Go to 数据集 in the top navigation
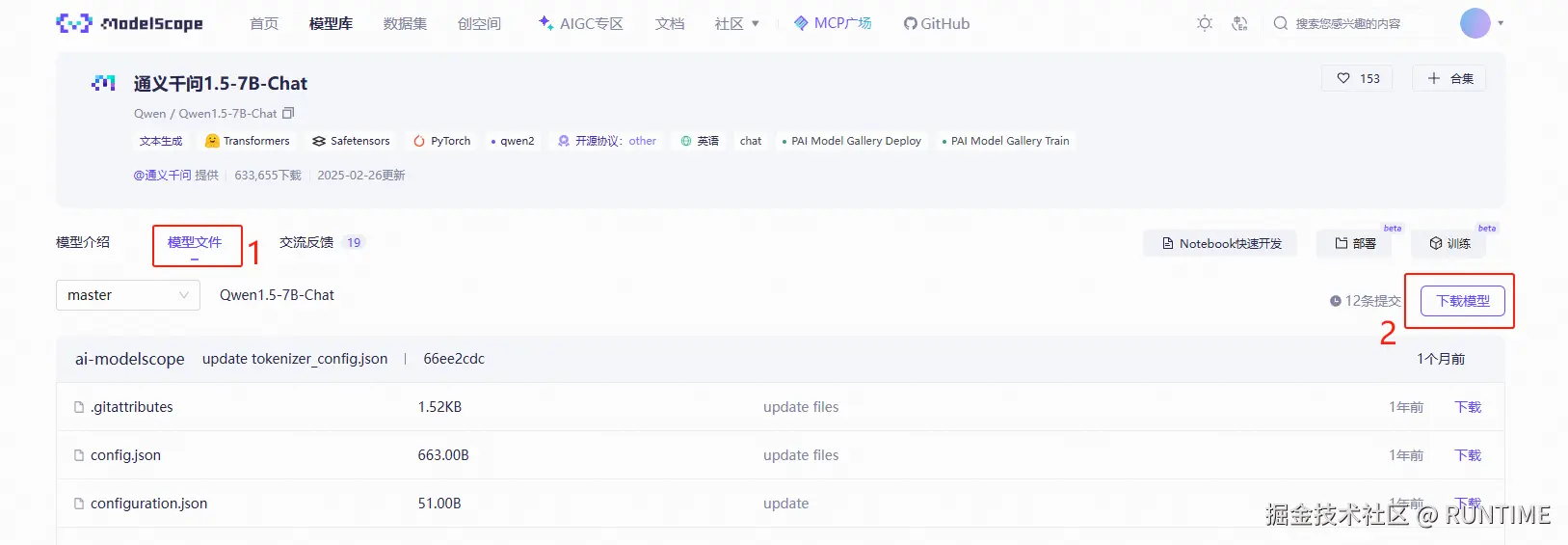1568x545 pixels. click(405, 23)
